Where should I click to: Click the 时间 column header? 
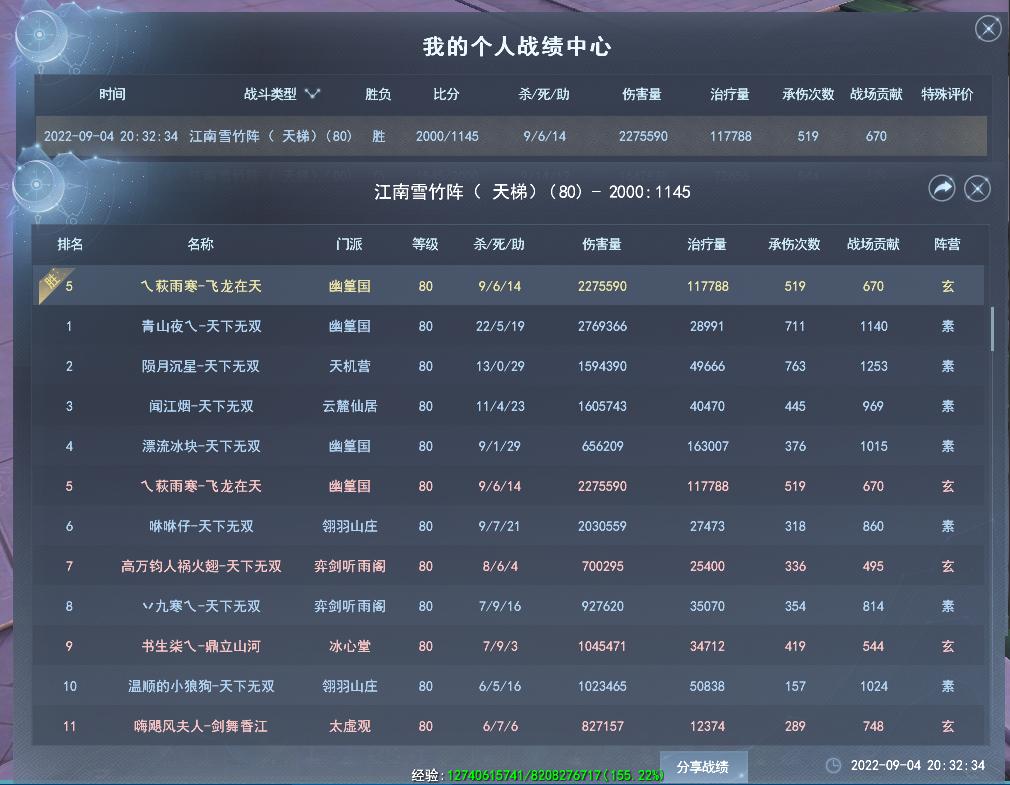point(112,94)
